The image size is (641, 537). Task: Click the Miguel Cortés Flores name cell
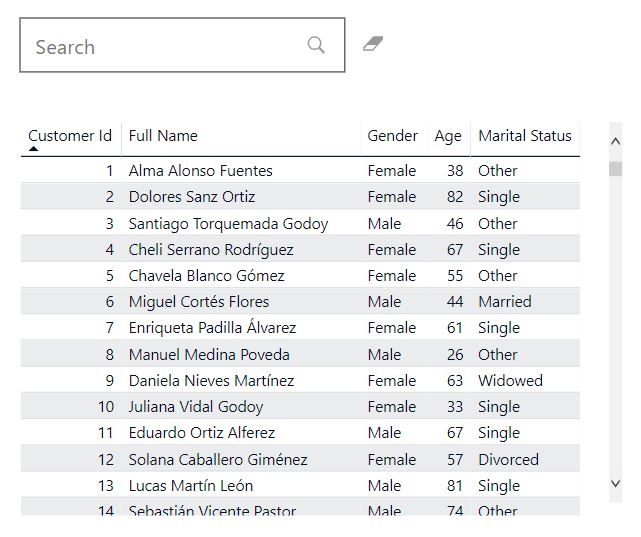tap(199, 302)
